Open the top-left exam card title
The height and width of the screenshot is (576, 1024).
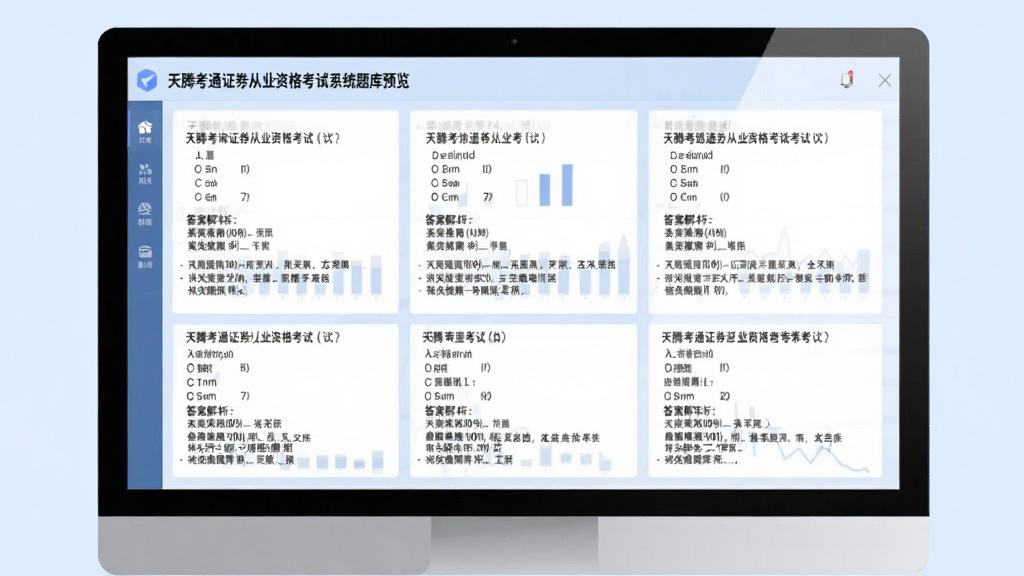(263, 138)
